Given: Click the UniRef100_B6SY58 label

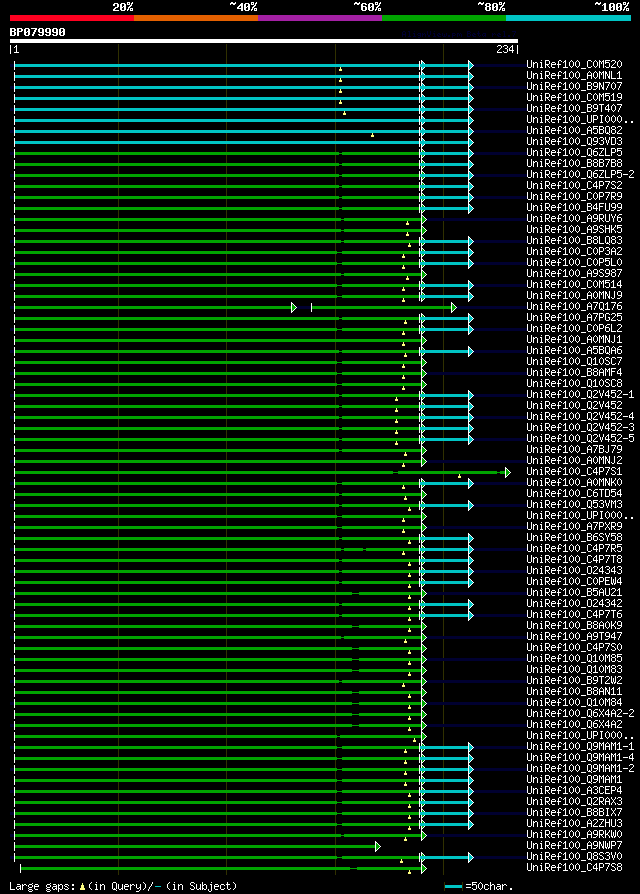Looking at the screenshot, I should (x=574, y=538).
